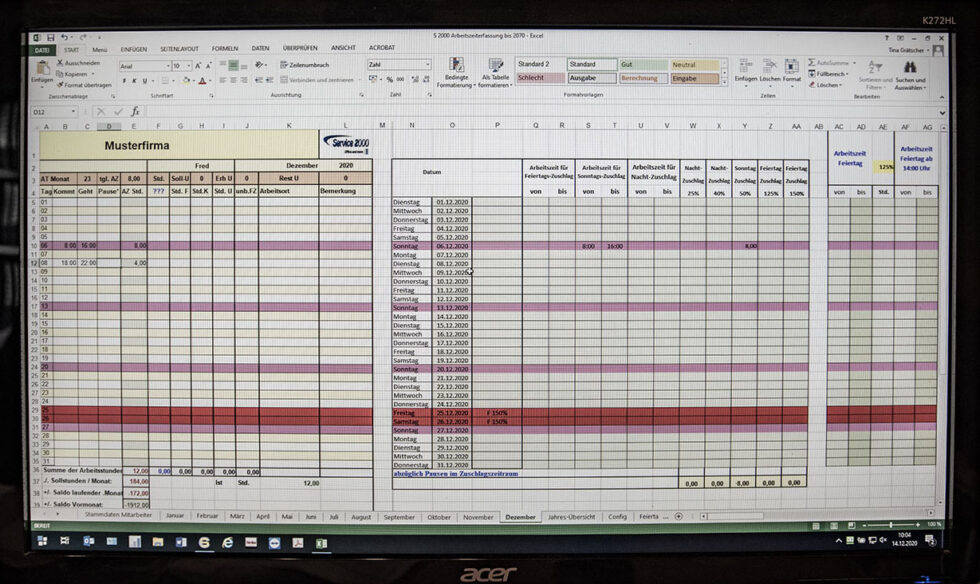Viewport: 980px width, 584px height.
Task: Click the Save icon in quick access toolbar
Action: coord(51,38)
